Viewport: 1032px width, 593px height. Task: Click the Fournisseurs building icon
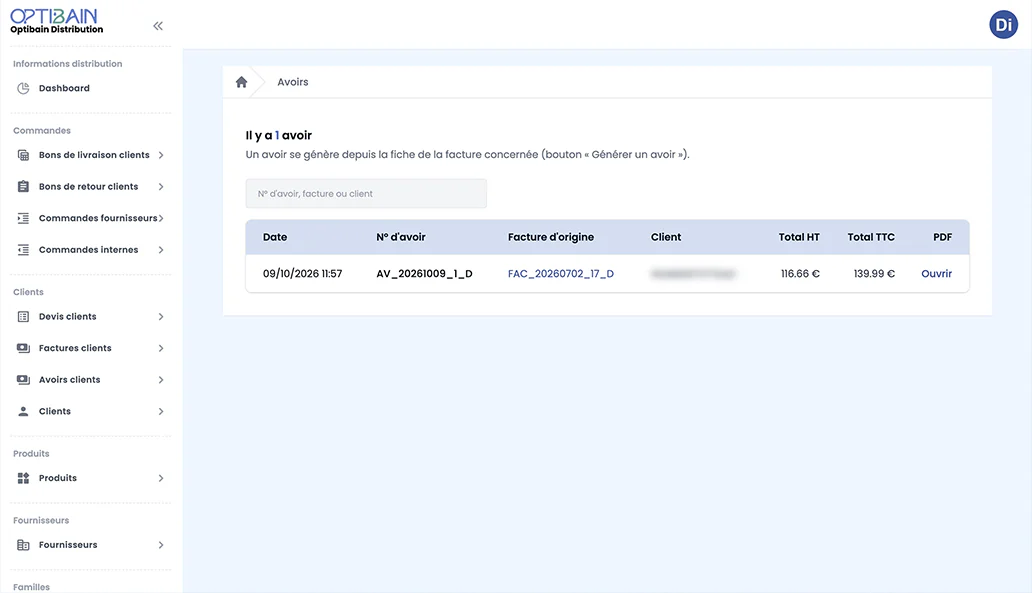23,545
